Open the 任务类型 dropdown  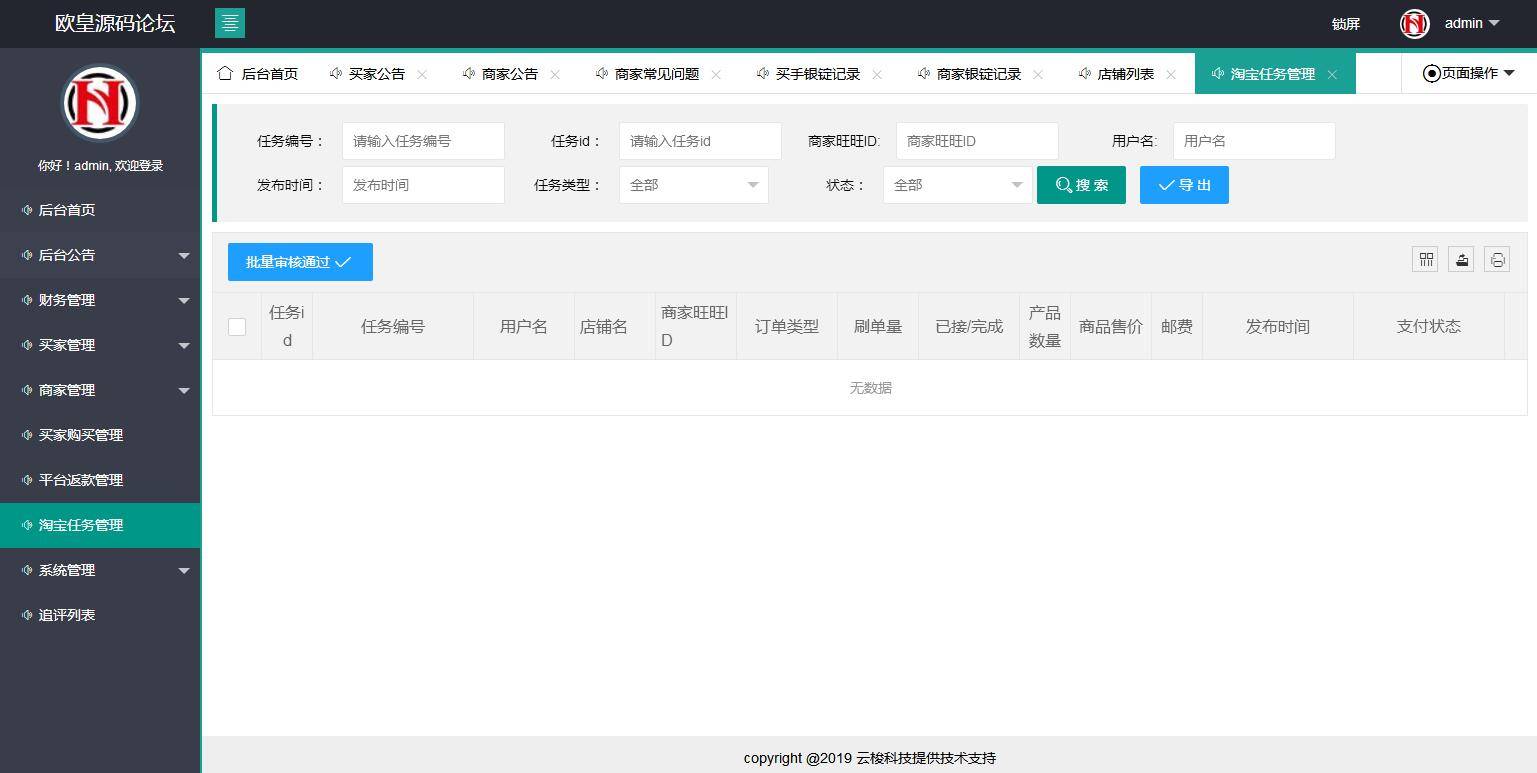tap(693, 185)
